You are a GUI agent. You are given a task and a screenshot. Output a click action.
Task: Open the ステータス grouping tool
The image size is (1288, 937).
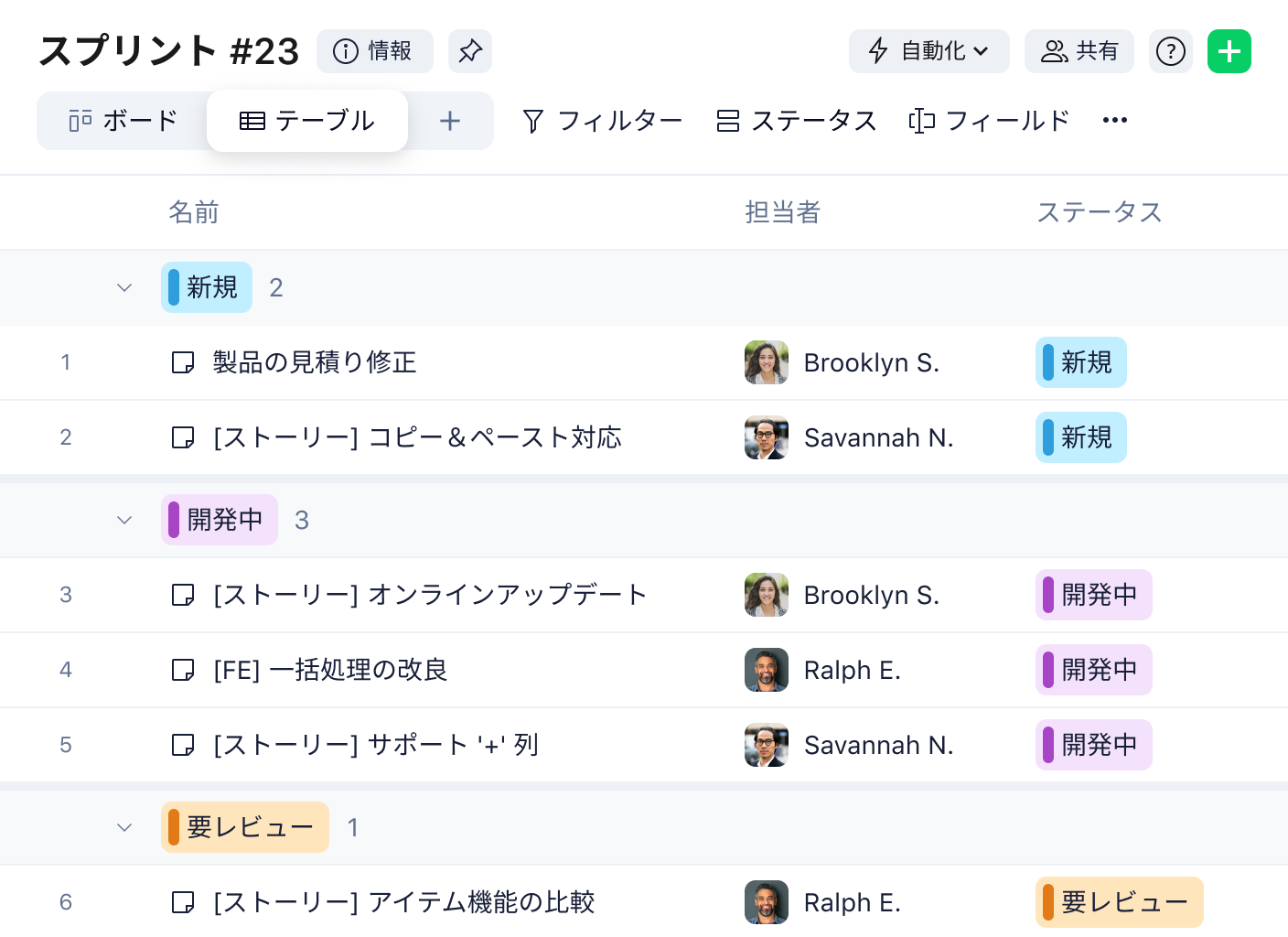point(796,121)
